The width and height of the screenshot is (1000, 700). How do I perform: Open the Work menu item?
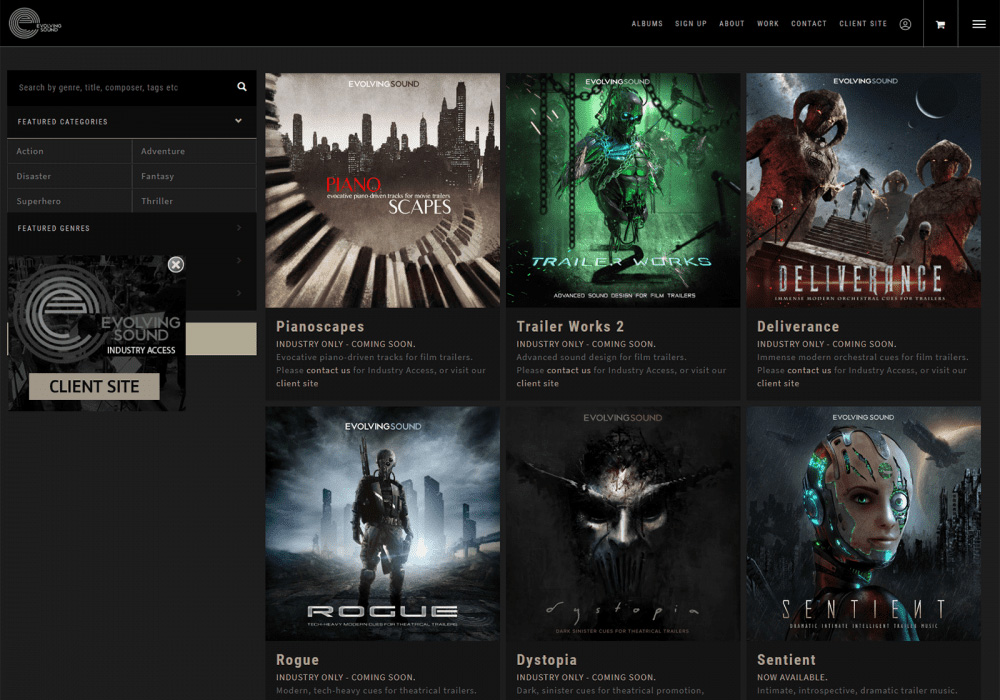coord(768,24)
